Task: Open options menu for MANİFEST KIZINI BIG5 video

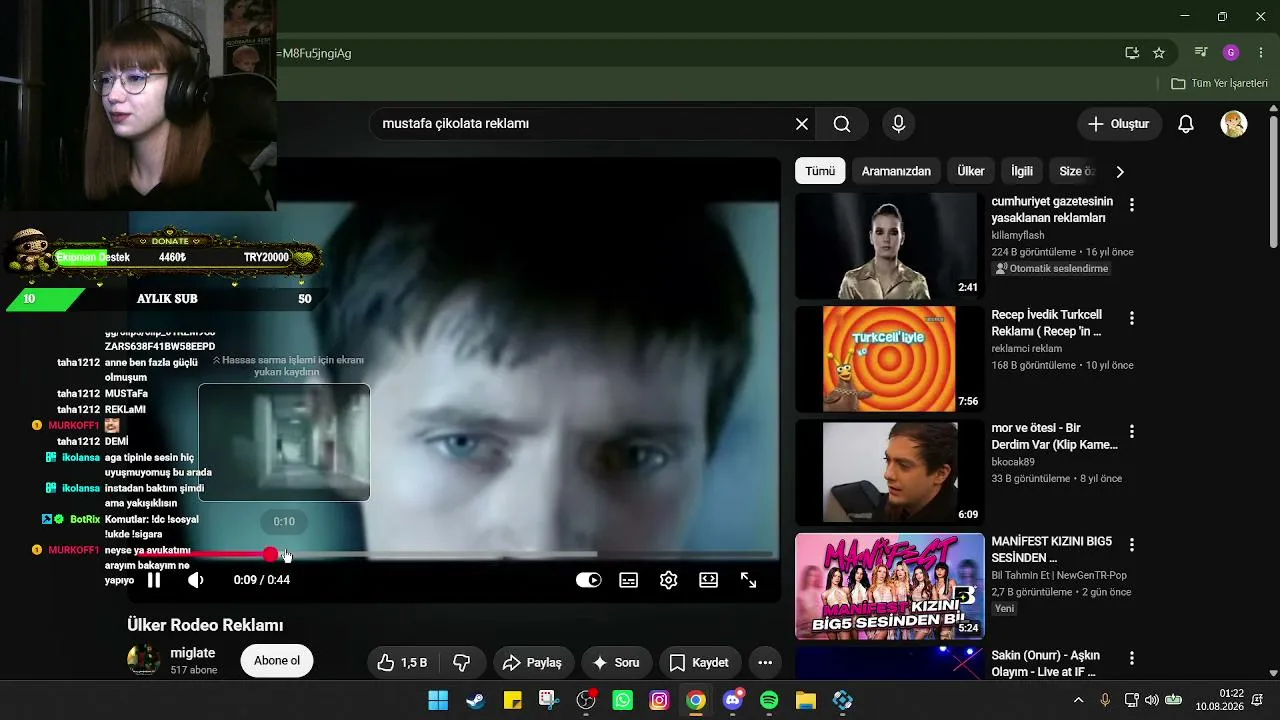Action: 1132,545
